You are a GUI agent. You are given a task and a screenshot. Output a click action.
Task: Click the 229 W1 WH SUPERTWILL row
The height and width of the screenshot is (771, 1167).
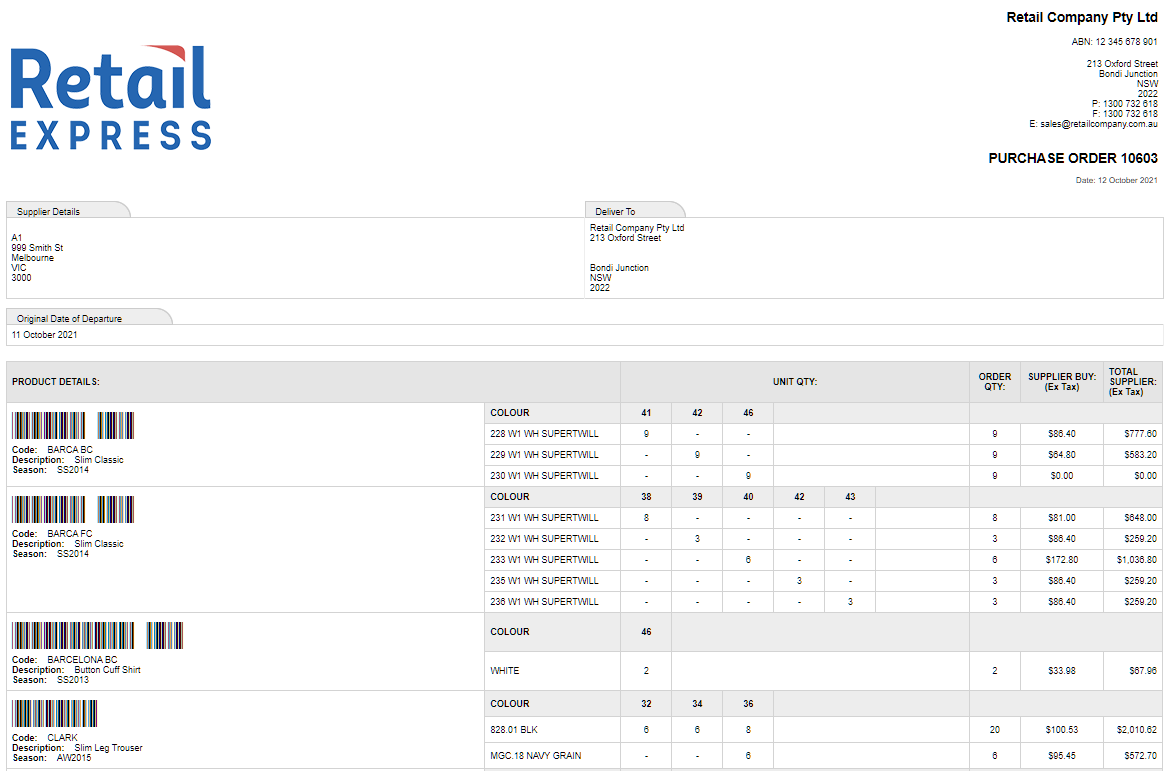(823, 455)
